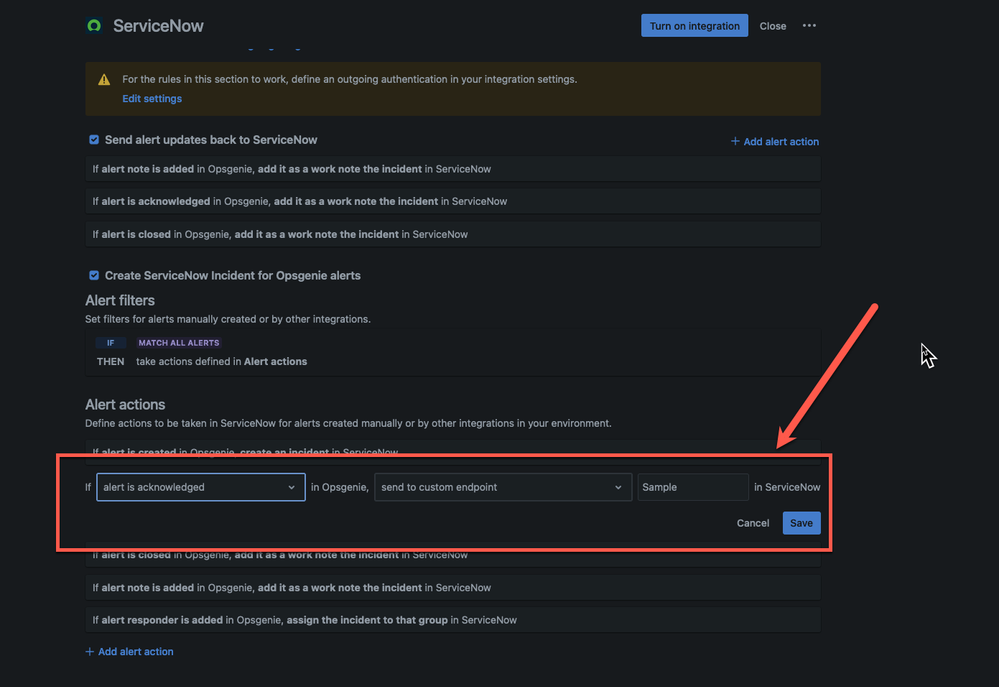Click the ServiceNow page title
Screen dimensions: 999x687
pyautogui.click(x=158, y=25)
